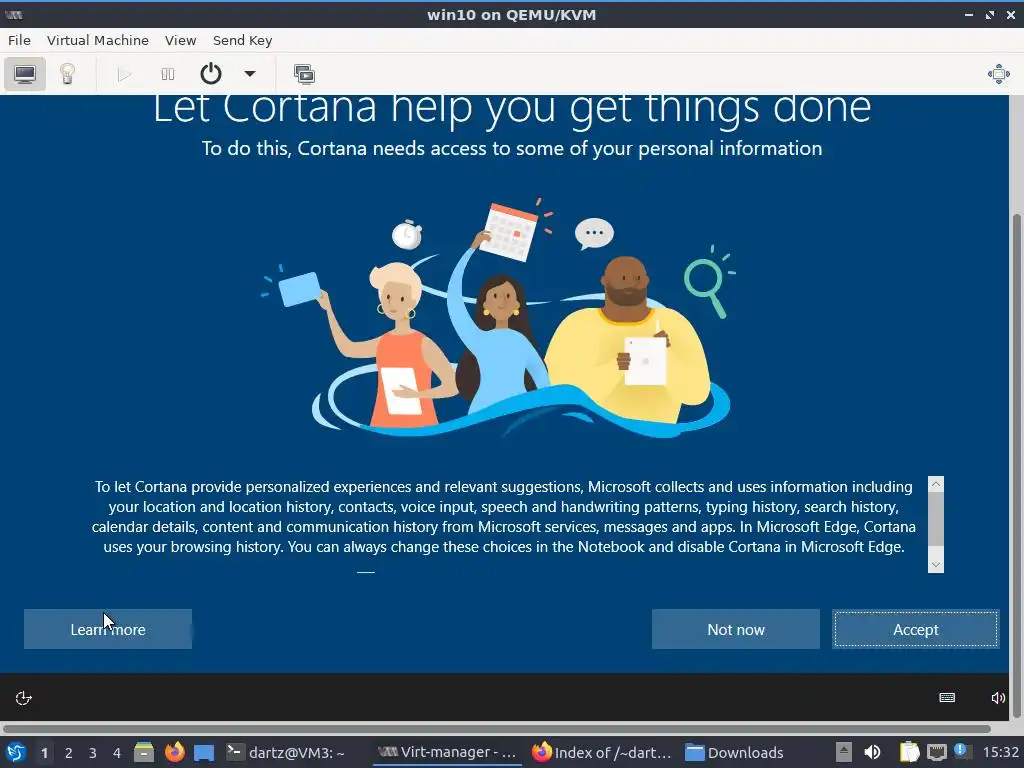Click the taskbar clock 15:32
The image size is (1024, 768).
1000,753
